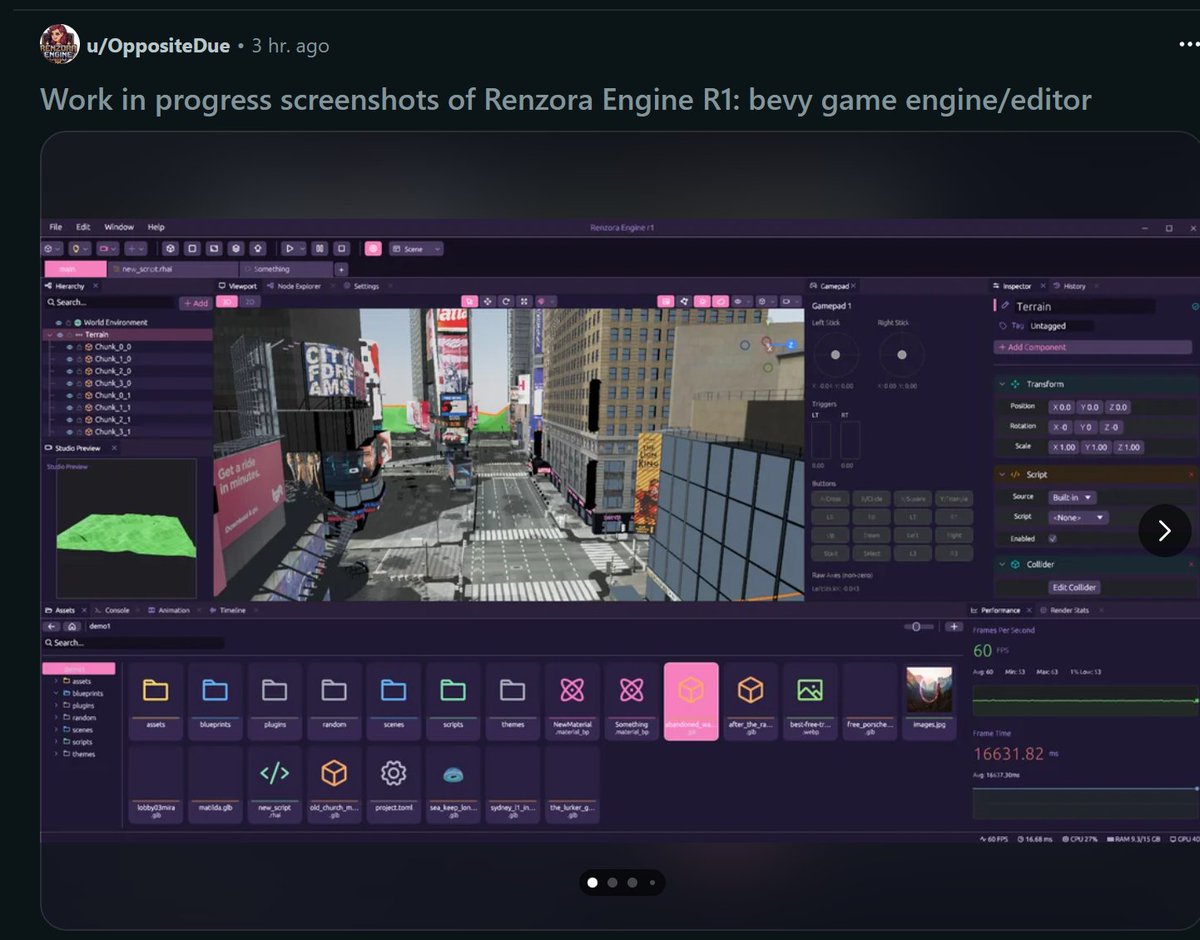Click the Add Component button
Screen dimensions: 1200x940
[1093, 347]
